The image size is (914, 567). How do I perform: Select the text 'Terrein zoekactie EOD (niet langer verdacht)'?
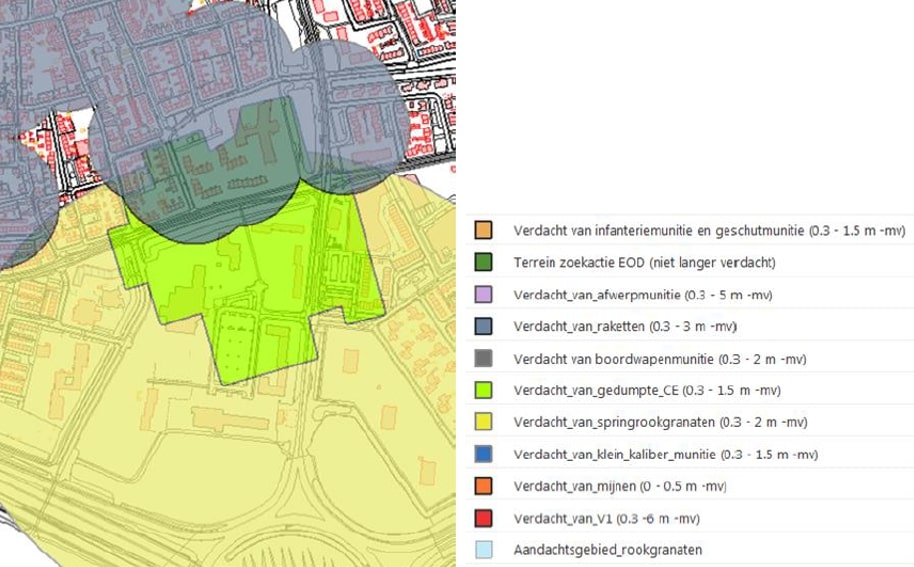coord(645,263)
